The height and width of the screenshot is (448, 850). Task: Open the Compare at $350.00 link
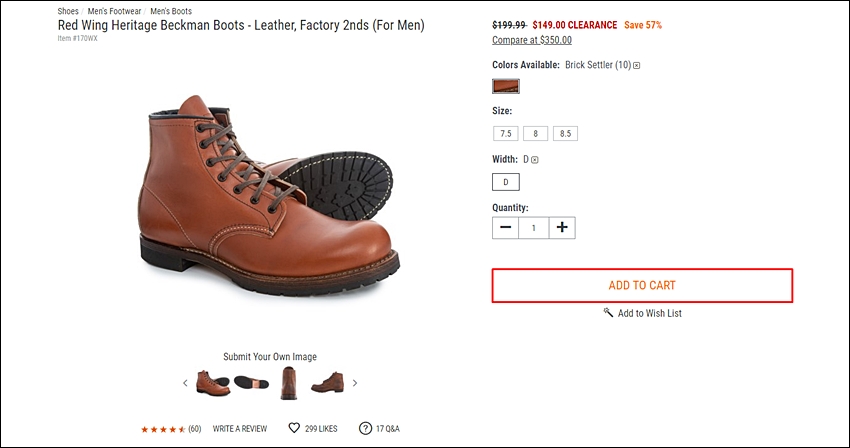(x=532, y=40)
